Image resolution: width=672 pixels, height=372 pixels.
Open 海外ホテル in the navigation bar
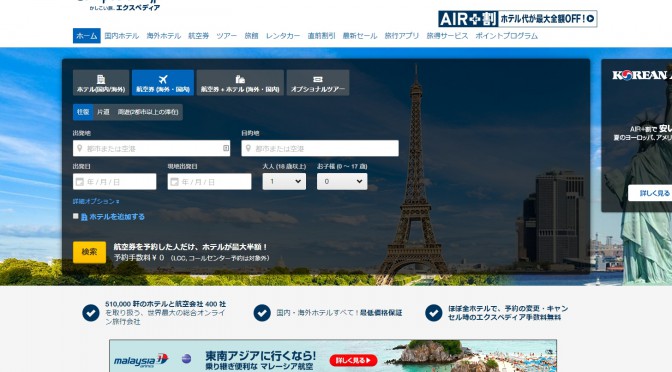[x=164, y=36]
